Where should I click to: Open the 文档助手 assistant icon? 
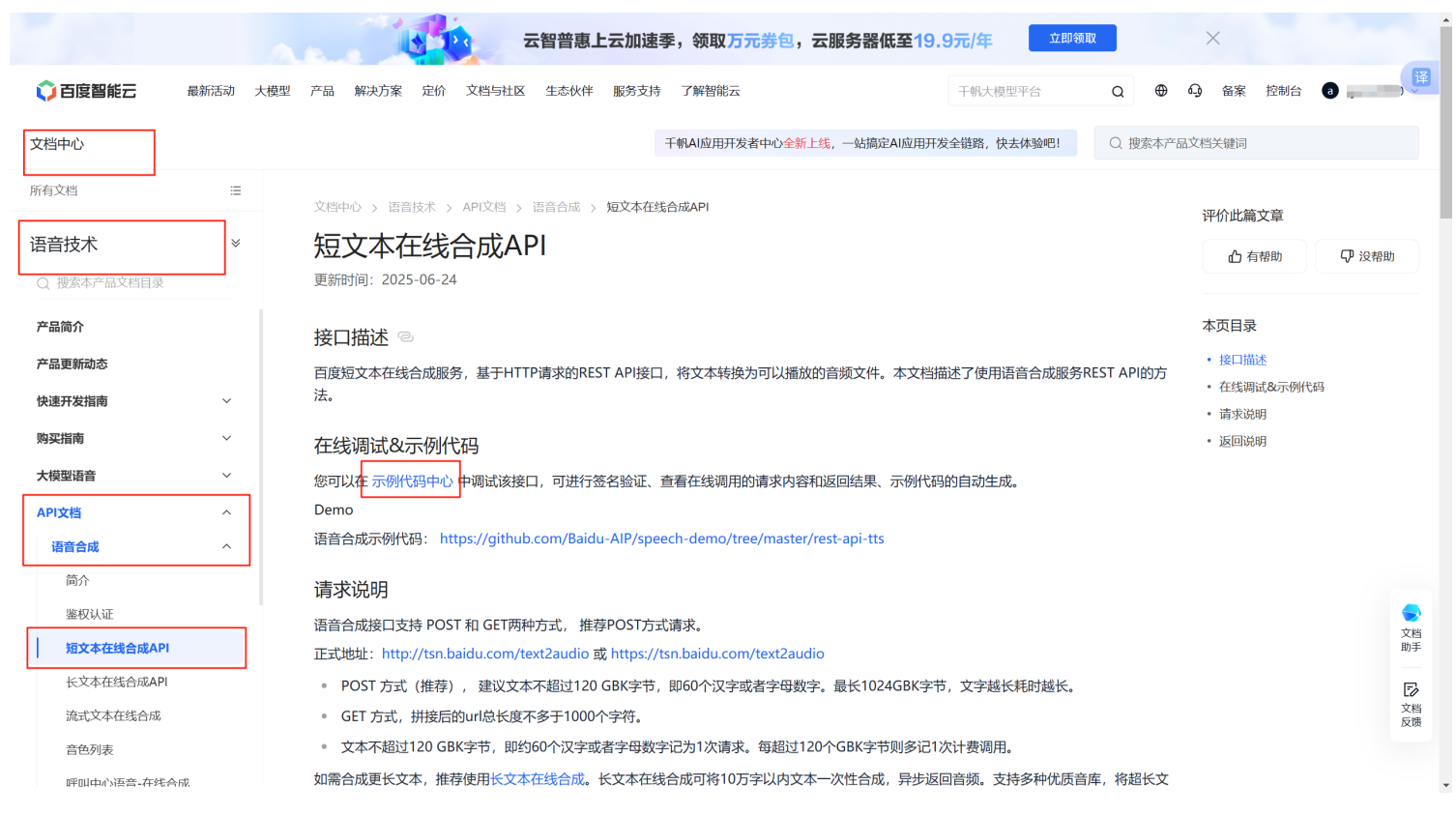point(1411,626)
